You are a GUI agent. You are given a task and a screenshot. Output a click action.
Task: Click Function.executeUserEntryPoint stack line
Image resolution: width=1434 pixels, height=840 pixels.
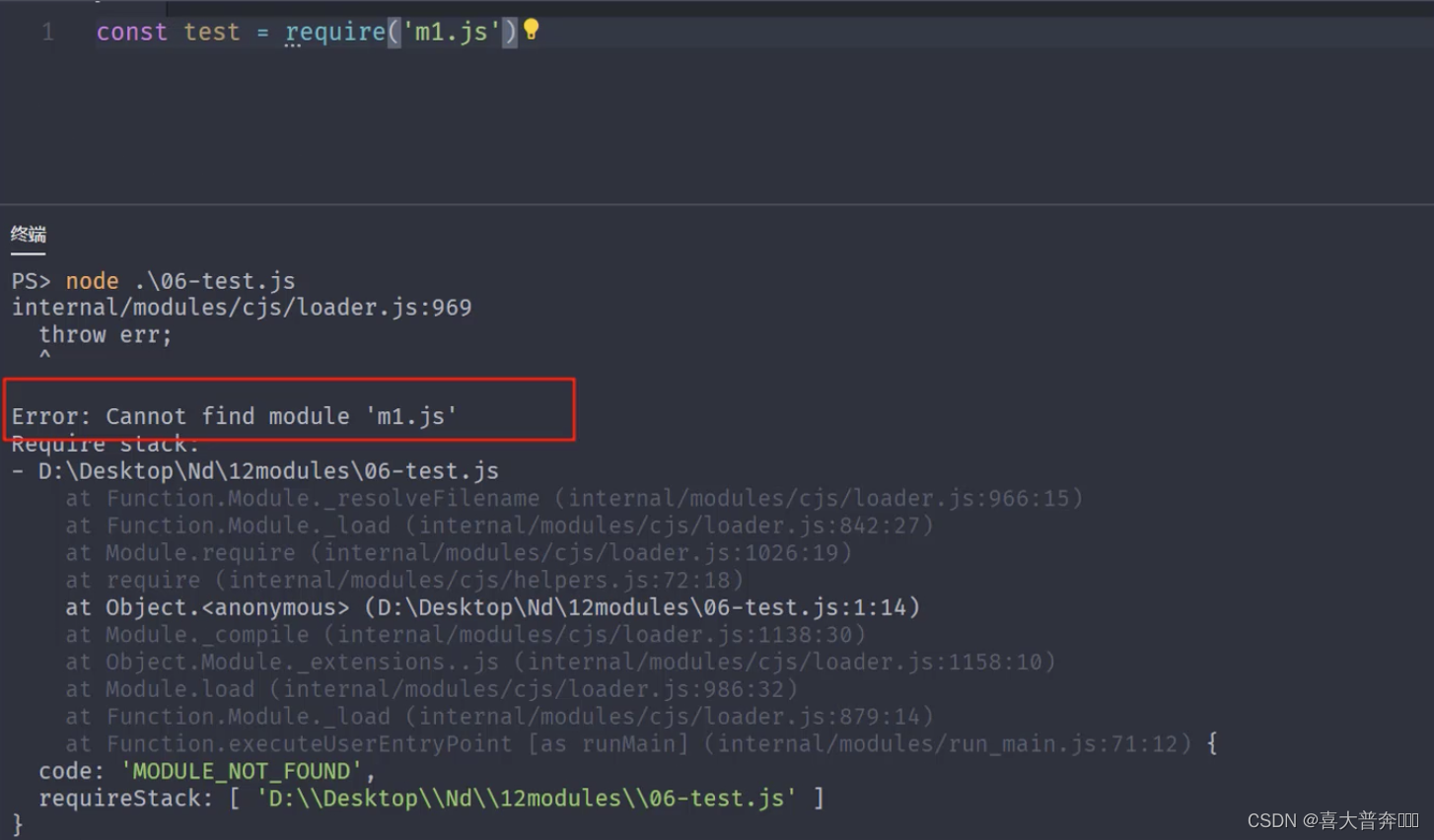628,743
